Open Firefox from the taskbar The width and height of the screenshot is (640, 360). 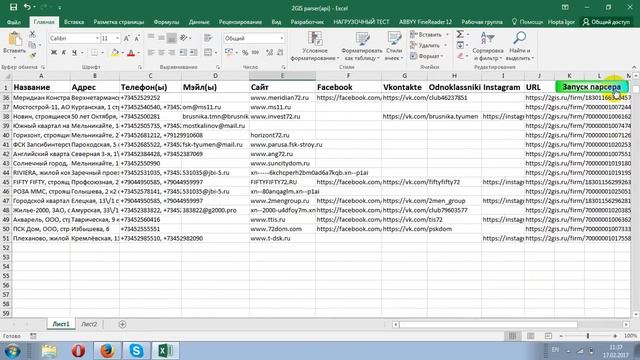click(107, 351)
